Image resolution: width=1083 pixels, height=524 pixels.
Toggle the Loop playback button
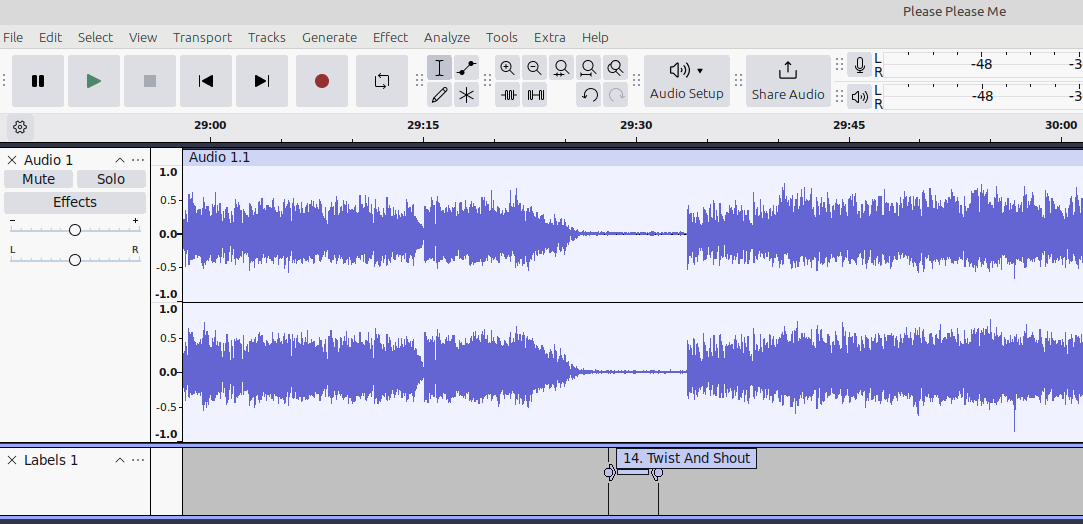coord(382,81)
